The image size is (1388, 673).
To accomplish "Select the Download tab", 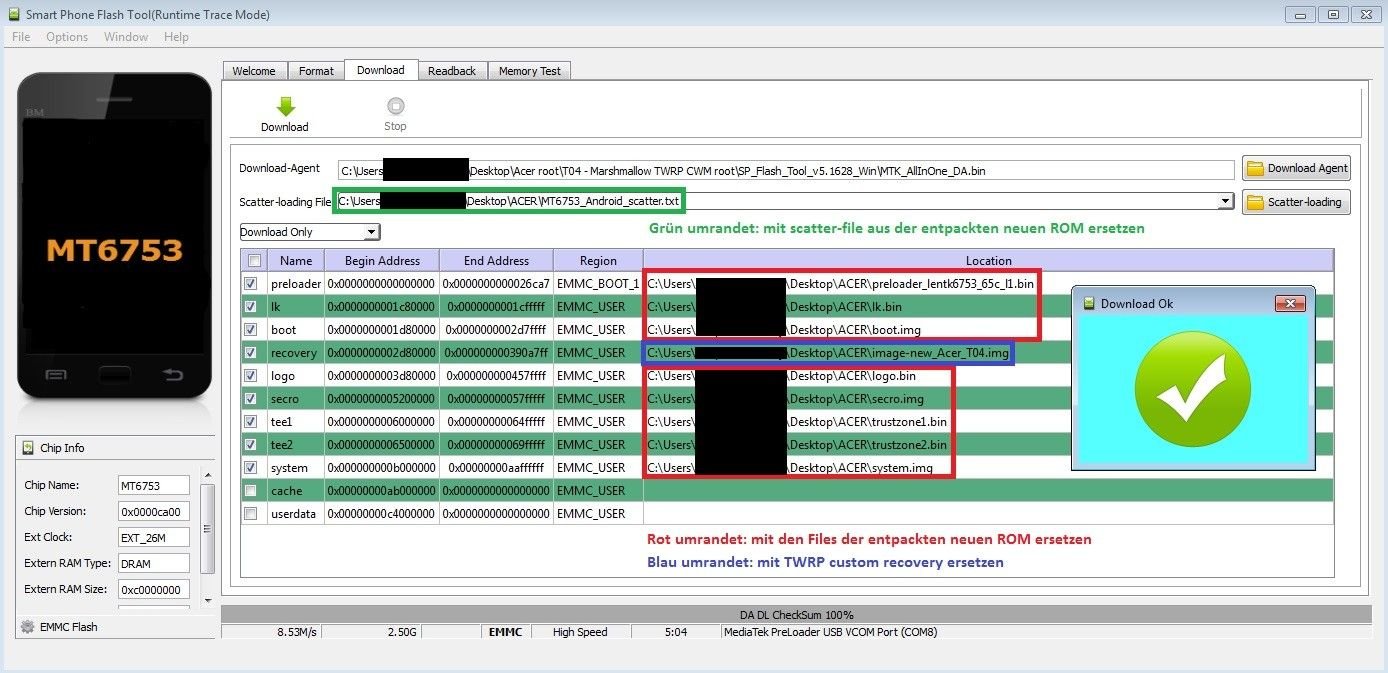I will coord(381,70).
